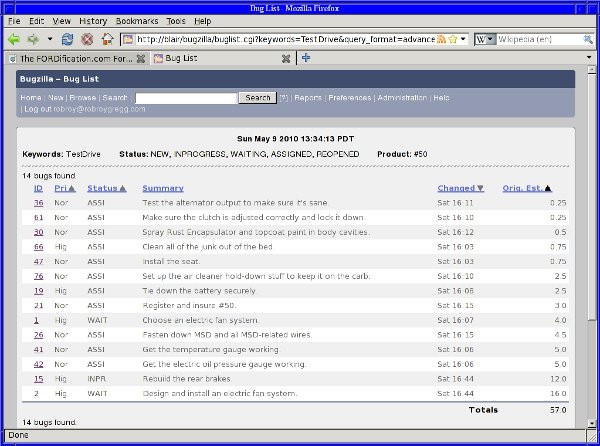600x446 pixels.
Task: Click the RSS feed icon in address bar
Action: pyautogui.click(x=441, y=39)
